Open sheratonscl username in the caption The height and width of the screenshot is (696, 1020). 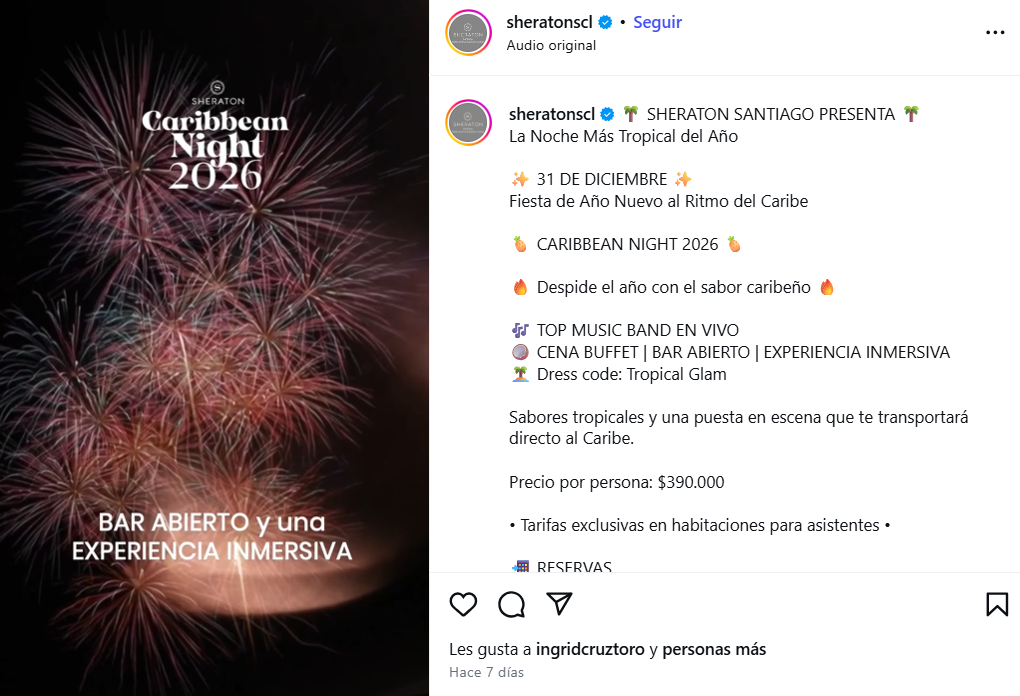click(552, 114)
